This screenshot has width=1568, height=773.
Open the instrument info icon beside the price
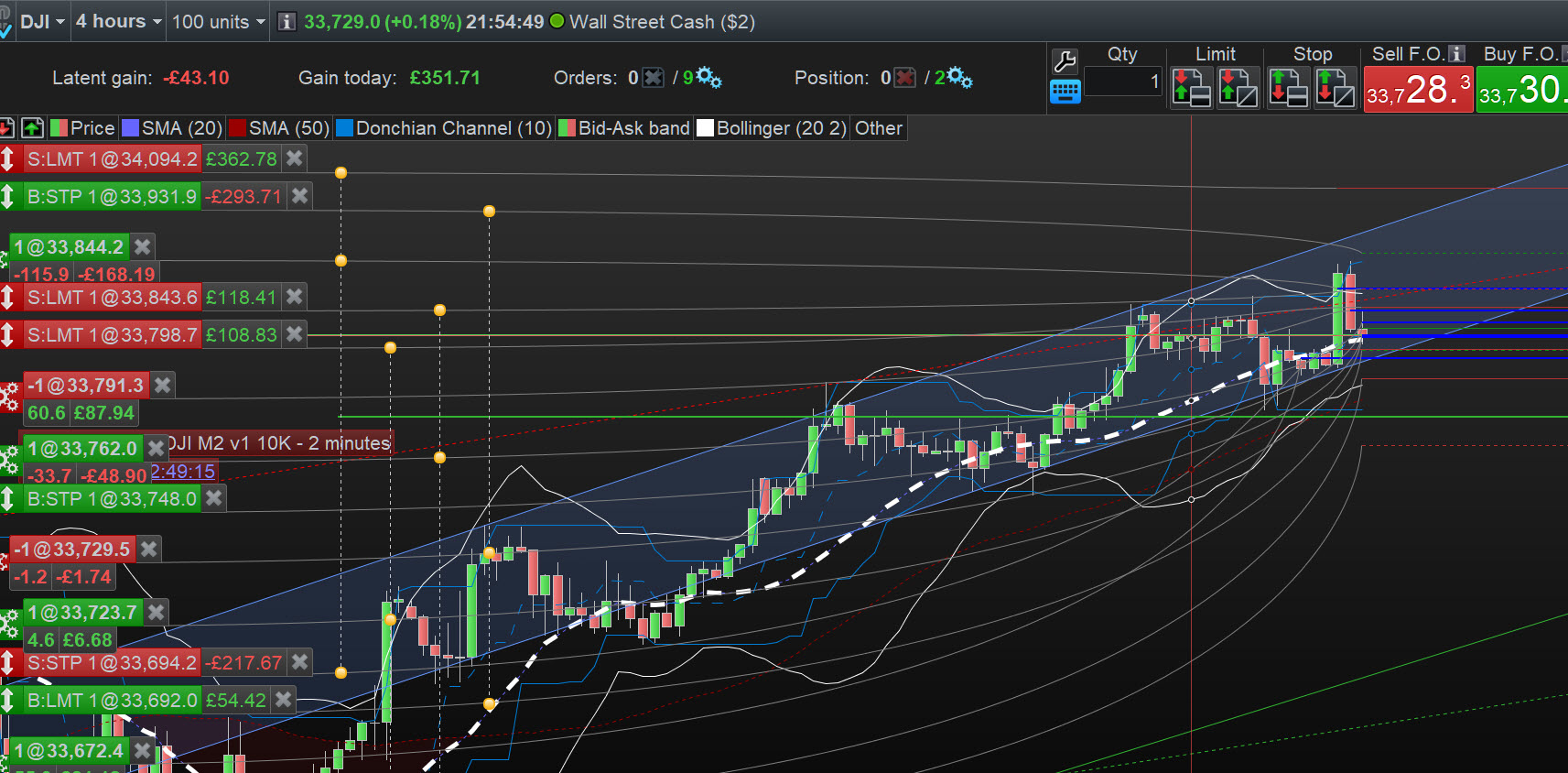pyautogui.click(x=287, y=22)
